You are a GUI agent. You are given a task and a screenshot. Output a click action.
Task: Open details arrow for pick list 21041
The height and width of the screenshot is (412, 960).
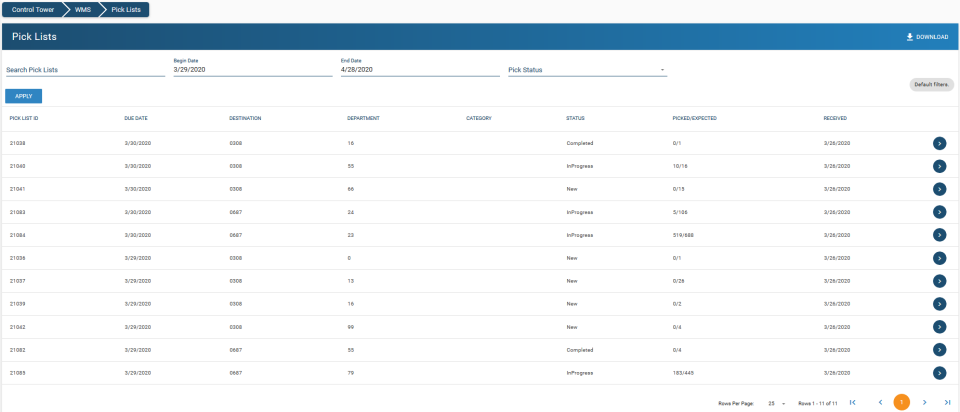pos(939,189)
